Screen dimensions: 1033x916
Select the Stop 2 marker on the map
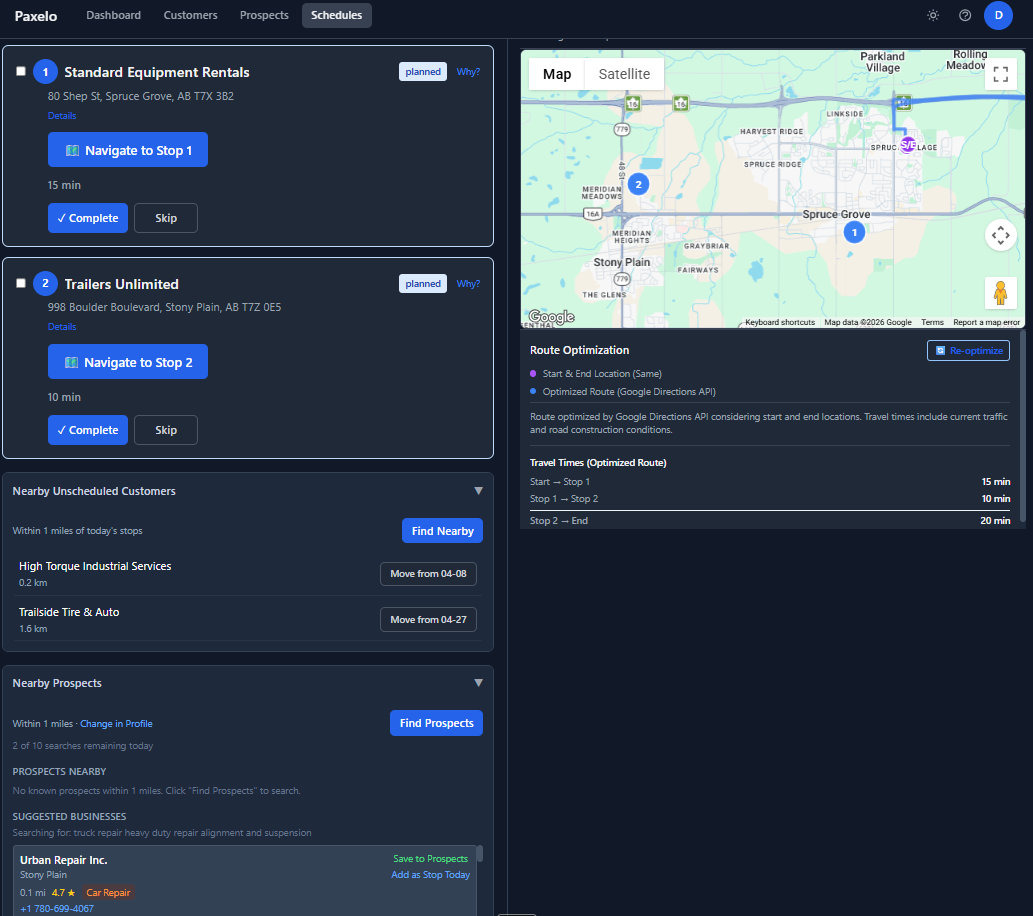pyautogui.click(x=638, y=184)
